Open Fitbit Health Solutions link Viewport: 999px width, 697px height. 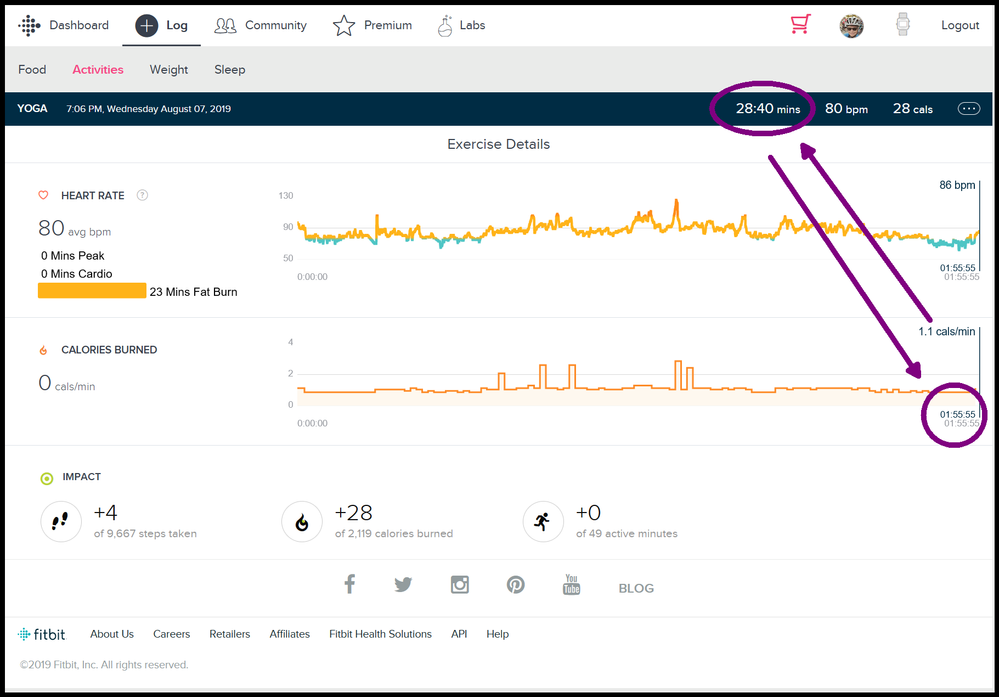click(380, 634)
